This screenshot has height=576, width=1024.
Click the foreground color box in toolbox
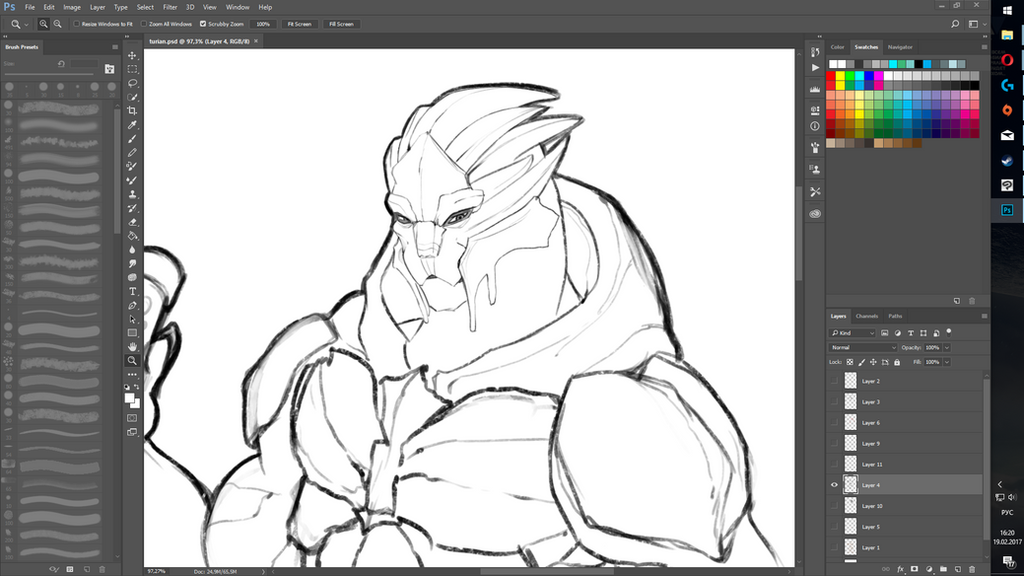(129, 398)
